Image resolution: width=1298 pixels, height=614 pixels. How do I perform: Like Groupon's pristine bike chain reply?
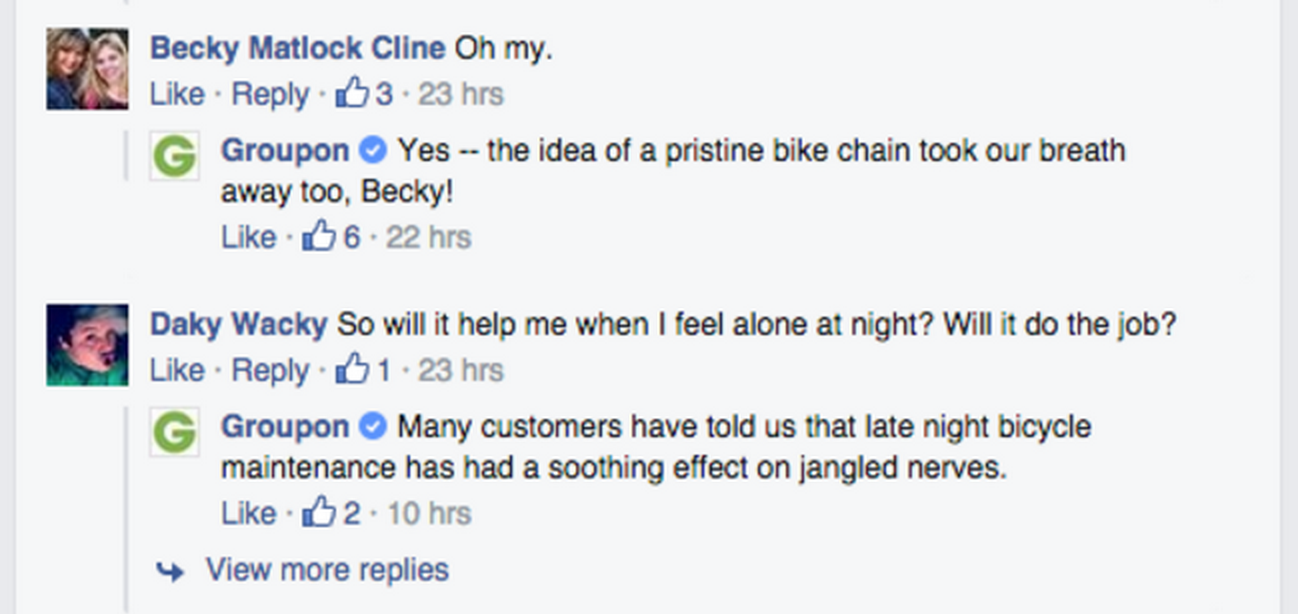point(248,237)
